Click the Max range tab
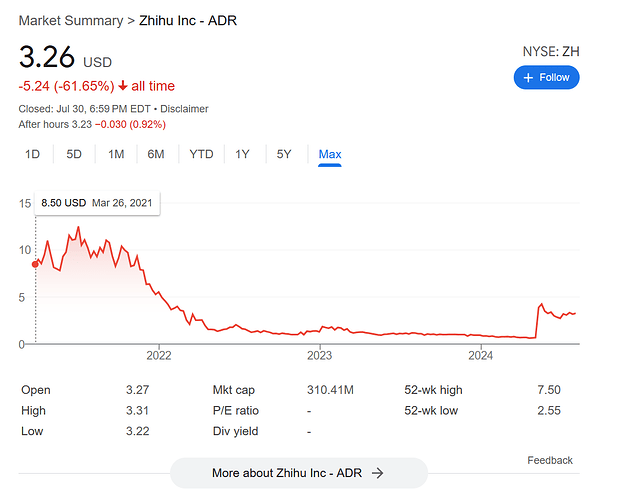The height and width of the screenshot is (500, 621). (x=329, y=154)
